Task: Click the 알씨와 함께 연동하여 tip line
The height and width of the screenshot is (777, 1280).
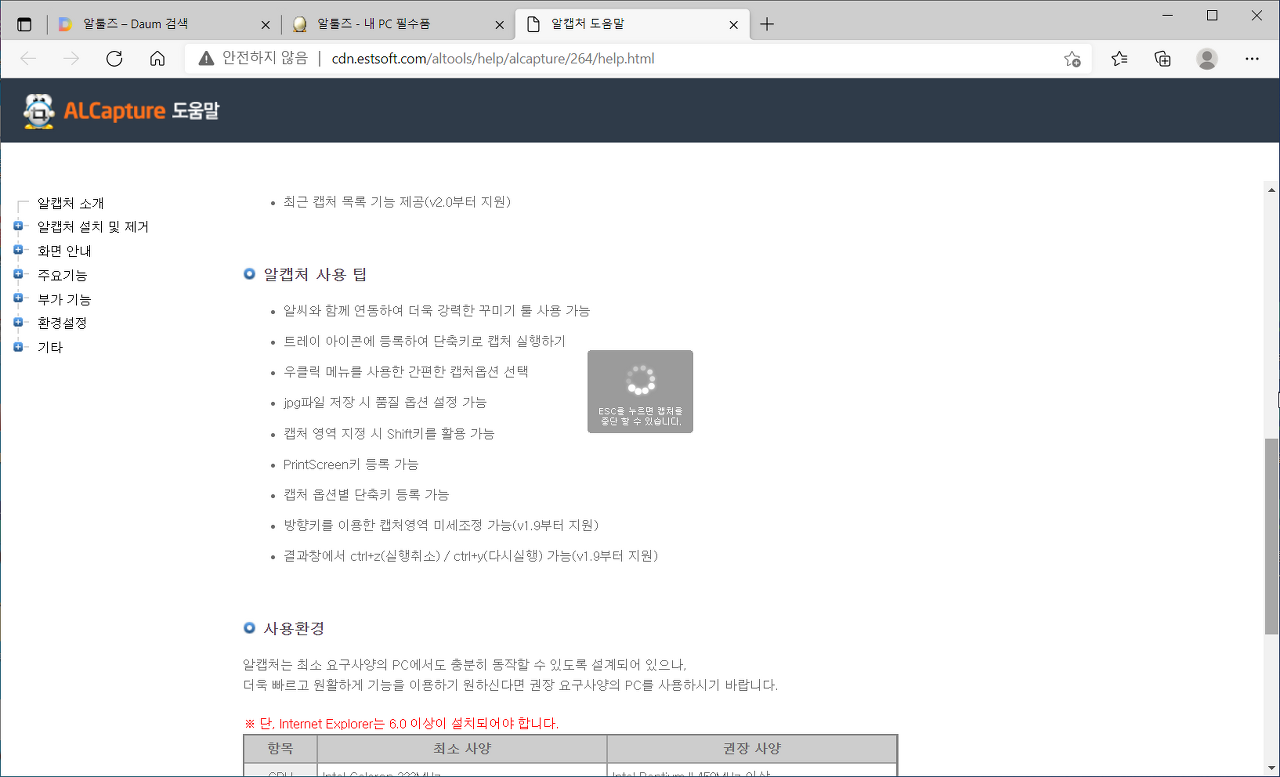Action: [437, 311]
